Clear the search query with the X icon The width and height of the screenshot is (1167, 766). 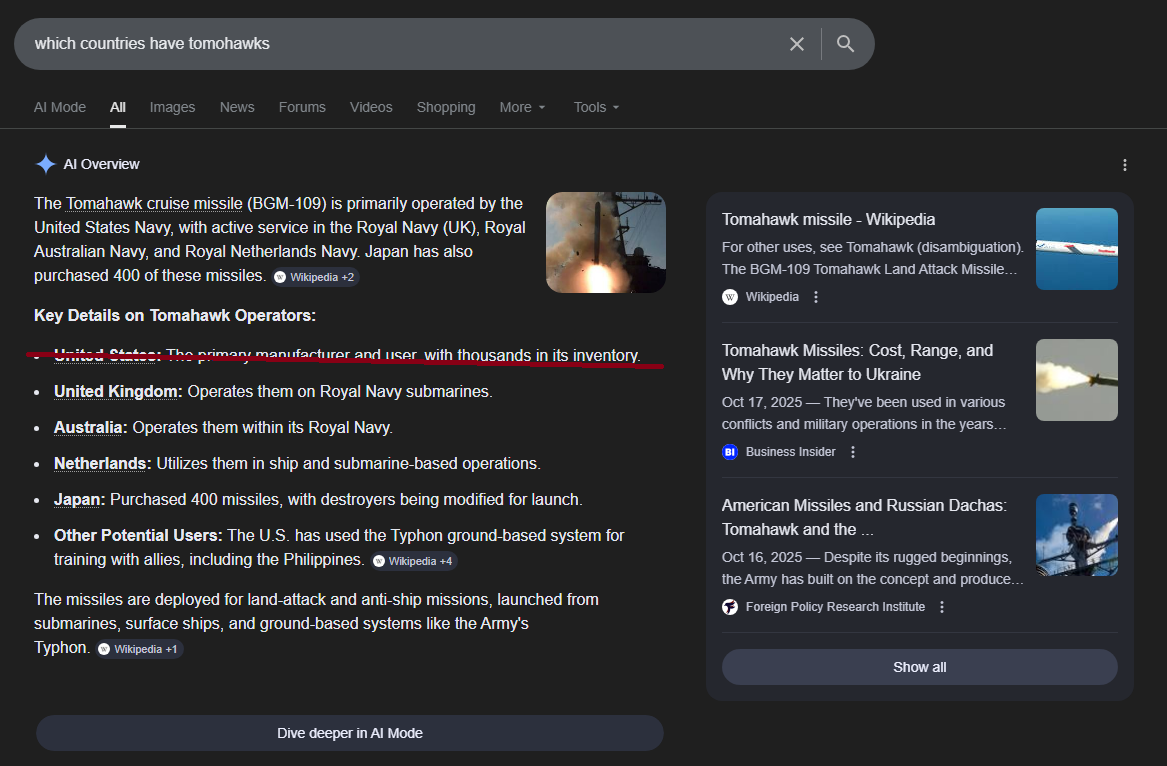pyautogui.click(x=796, y=44)
